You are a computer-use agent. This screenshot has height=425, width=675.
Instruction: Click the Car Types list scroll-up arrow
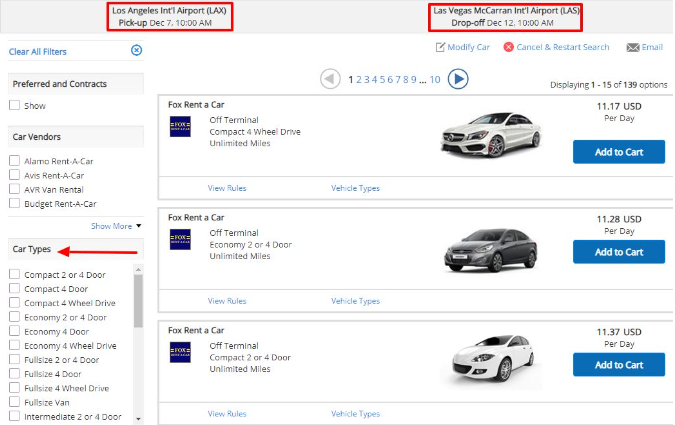(x=138, y=270)
